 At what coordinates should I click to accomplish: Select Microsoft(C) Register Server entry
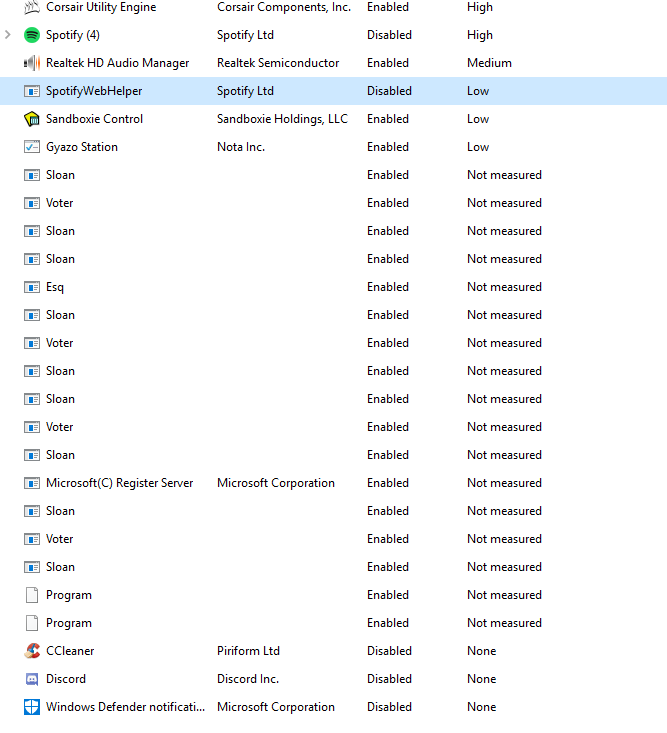pyautogui.click(x=334, y=483)
